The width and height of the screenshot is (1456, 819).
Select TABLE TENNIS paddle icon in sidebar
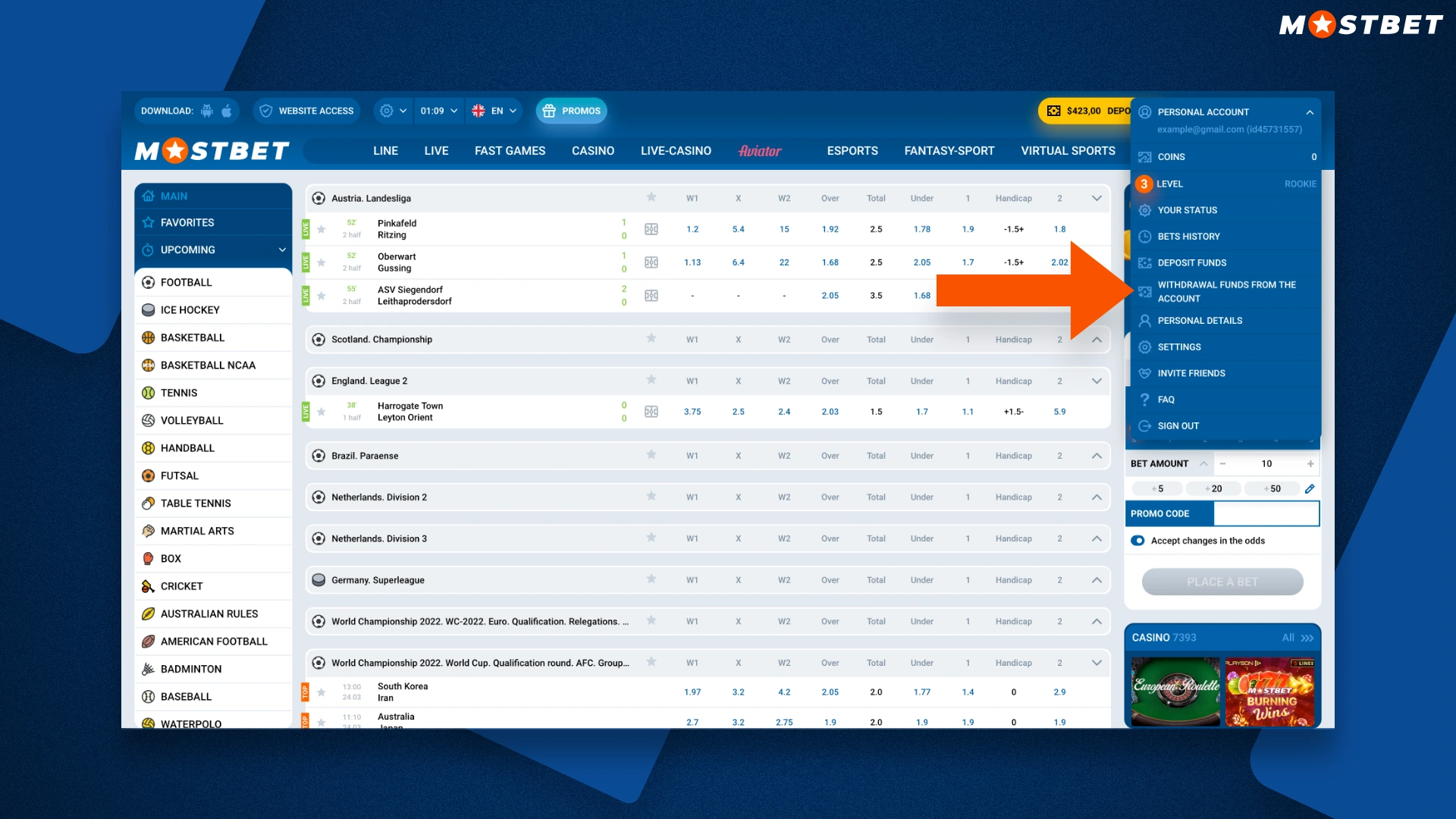pos(148,504)
